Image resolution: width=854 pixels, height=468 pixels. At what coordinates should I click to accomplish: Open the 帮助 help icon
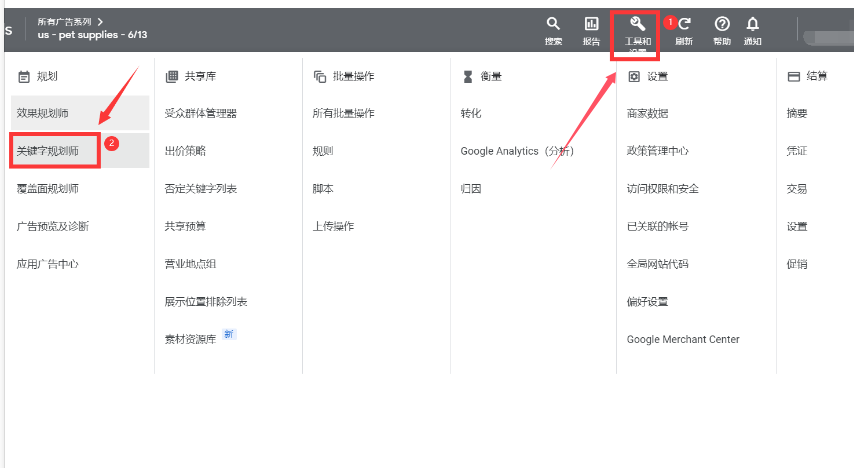click(x=722, y=24)
